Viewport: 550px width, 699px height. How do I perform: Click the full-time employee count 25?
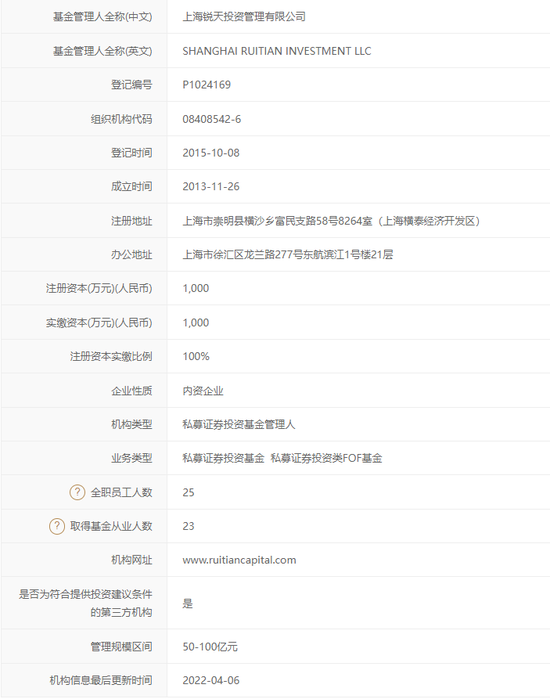(x=189, y=492)
